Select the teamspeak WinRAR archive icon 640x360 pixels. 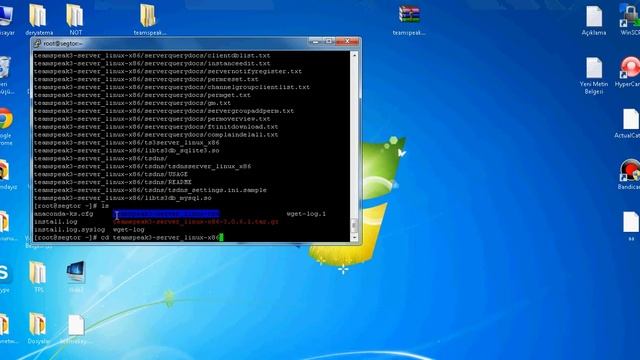click(409, 20)
